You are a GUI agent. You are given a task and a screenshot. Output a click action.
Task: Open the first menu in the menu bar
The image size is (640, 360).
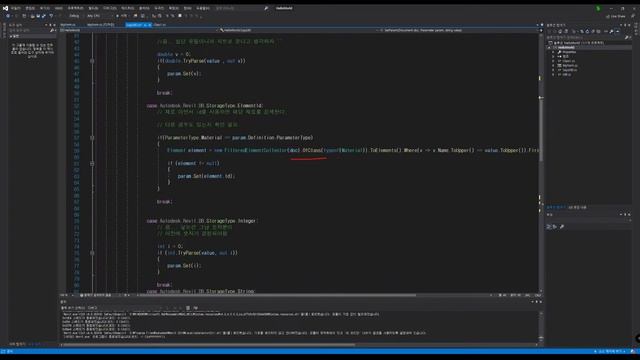pyautogui.click(x=16, y=8)
